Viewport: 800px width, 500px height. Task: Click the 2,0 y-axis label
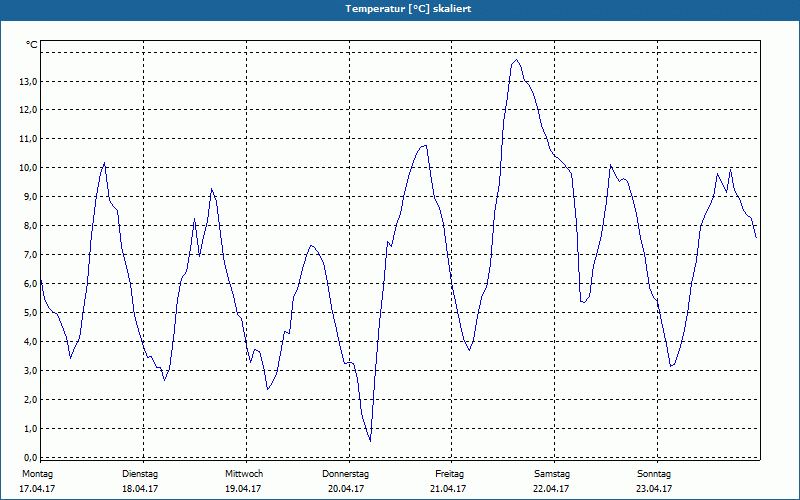pos(30,399)
